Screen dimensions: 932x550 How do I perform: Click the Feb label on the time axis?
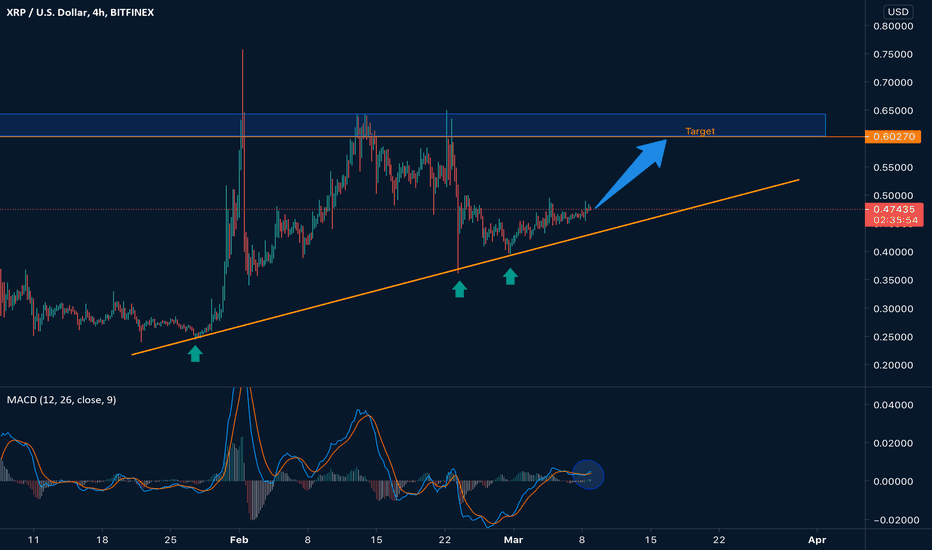[x=239, y=540]
